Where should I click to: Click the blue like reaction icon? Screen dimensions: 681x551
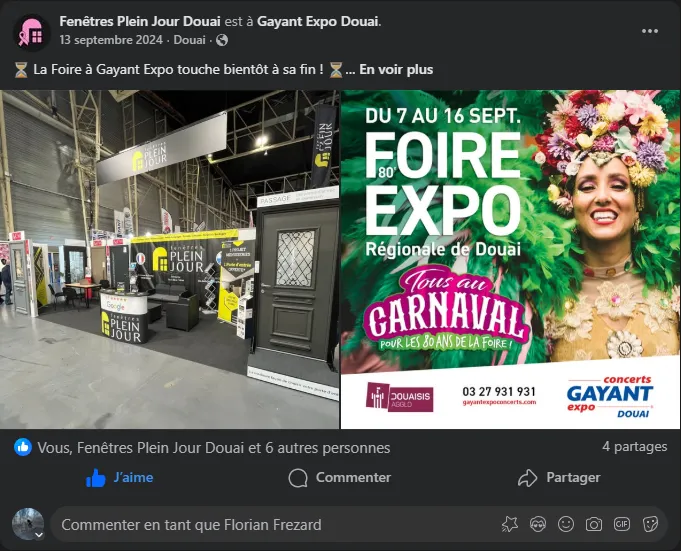tap(23, 447)
